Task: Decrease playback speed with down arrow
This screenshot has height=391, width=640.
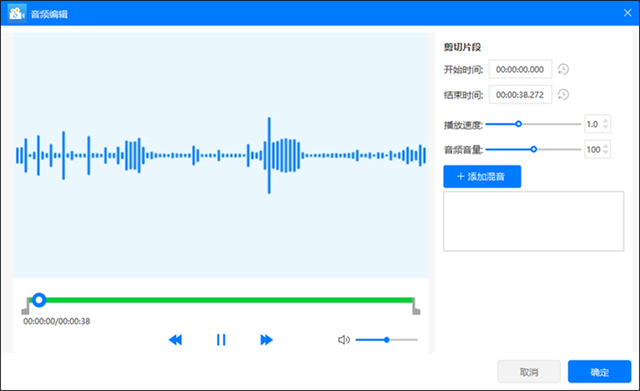Action: tap(606, 127)
